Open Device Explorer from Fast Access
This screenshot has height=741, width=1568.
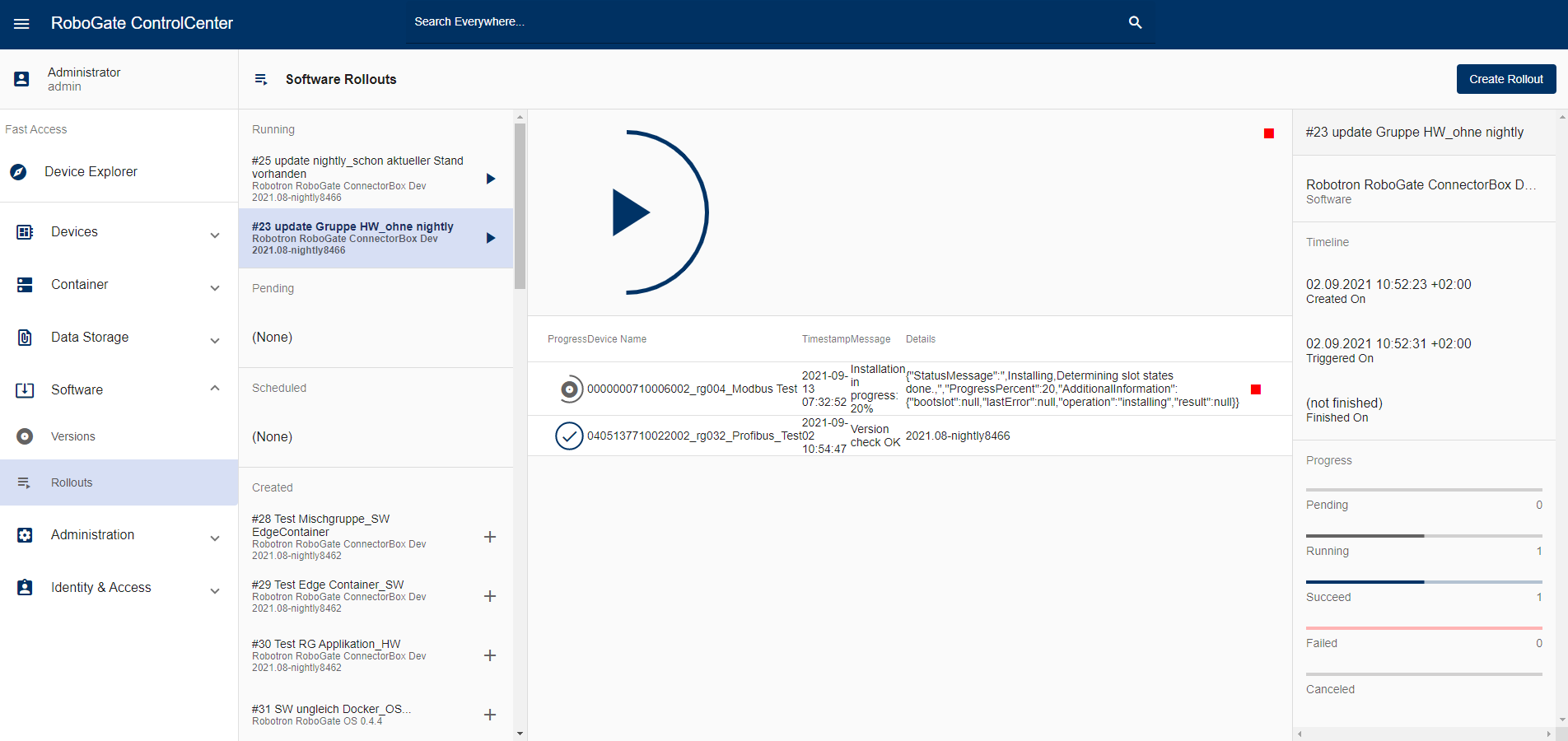[x=119, y=172]
